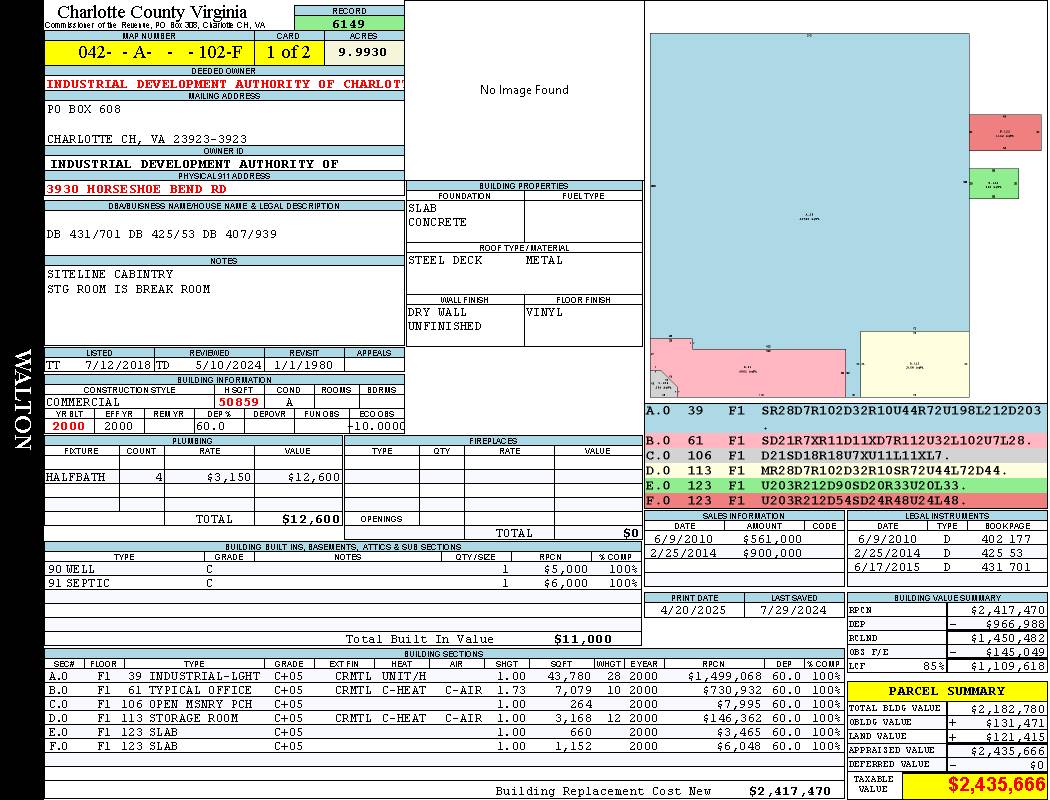Select the red deeded owner name
Screen dimensions: 1050x800
pos(224,84)
